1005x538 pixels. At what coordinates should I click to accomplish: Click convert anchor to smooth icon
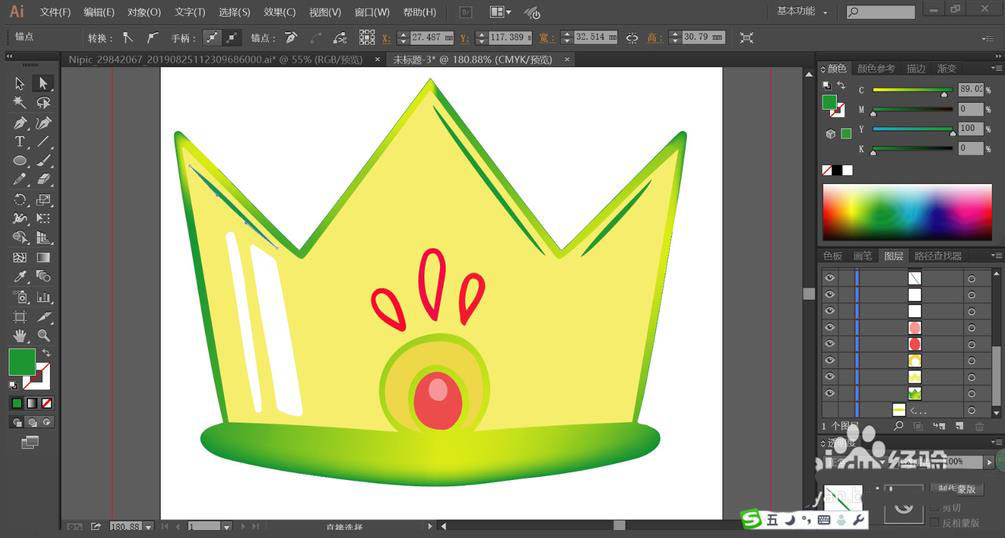click(x=151, y=38)
